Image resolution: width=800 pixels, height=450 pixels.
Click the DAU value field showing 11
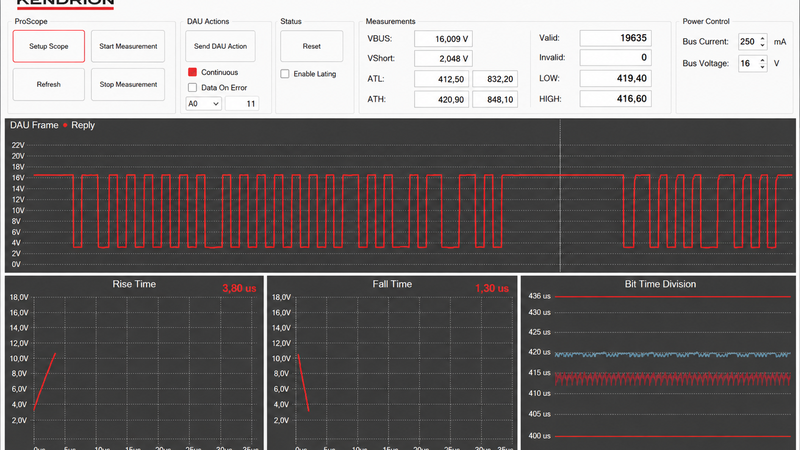coord(242,104)
